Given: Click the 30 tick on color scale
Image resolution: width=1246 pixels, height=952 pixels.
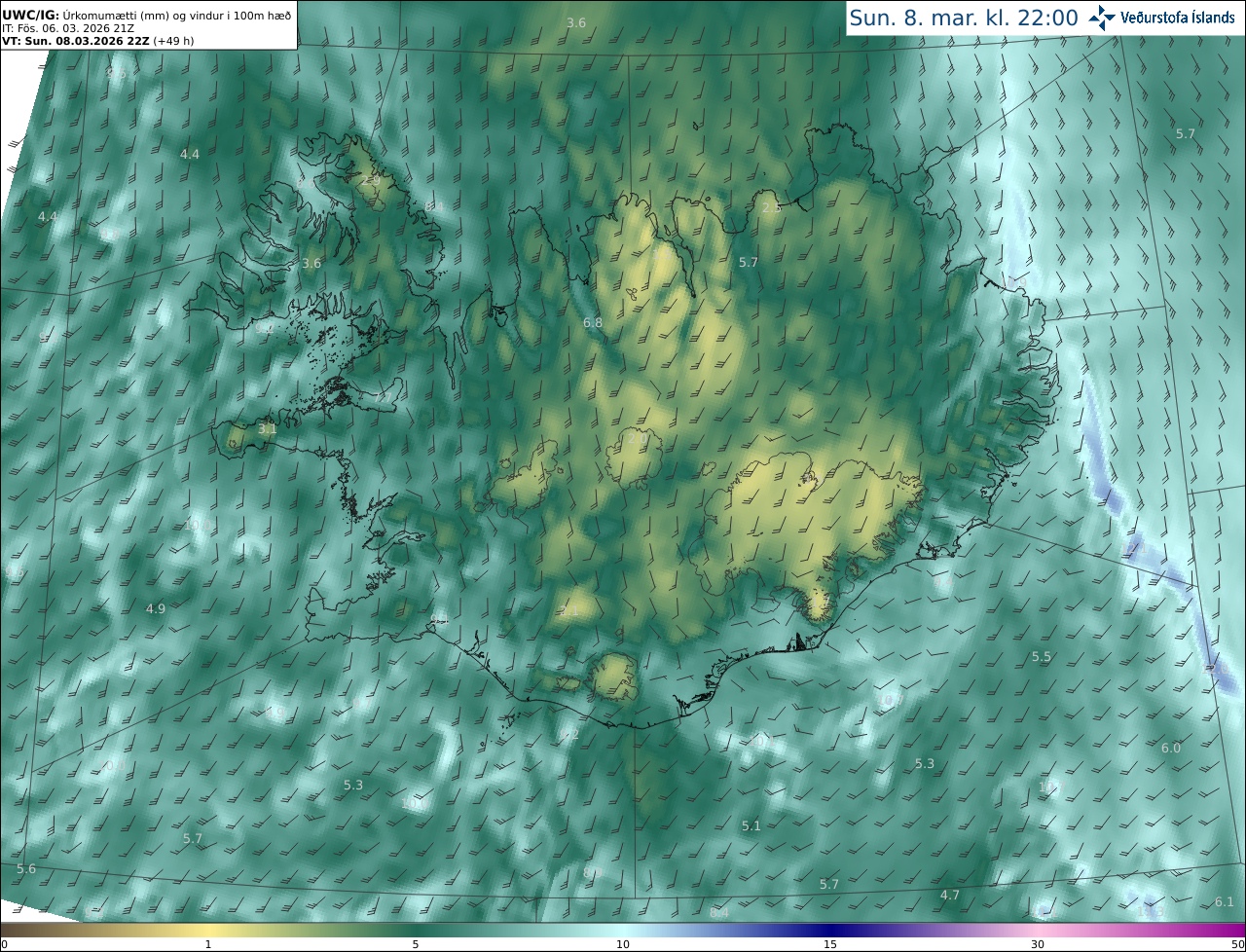Looking at the screenshot, I should [1038, 944].
